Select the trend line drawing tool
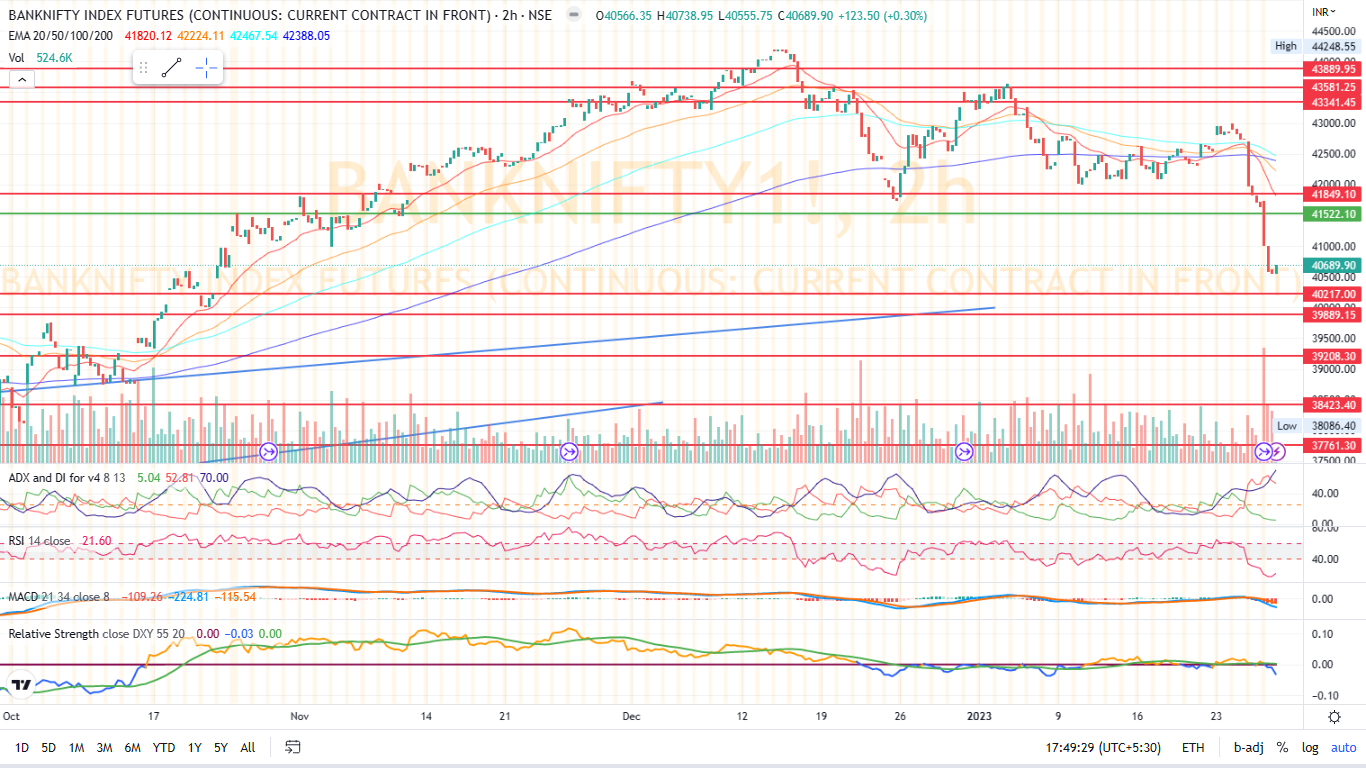Image resolution: width=1366 pixels, height=768 pixels. point(172,68)
